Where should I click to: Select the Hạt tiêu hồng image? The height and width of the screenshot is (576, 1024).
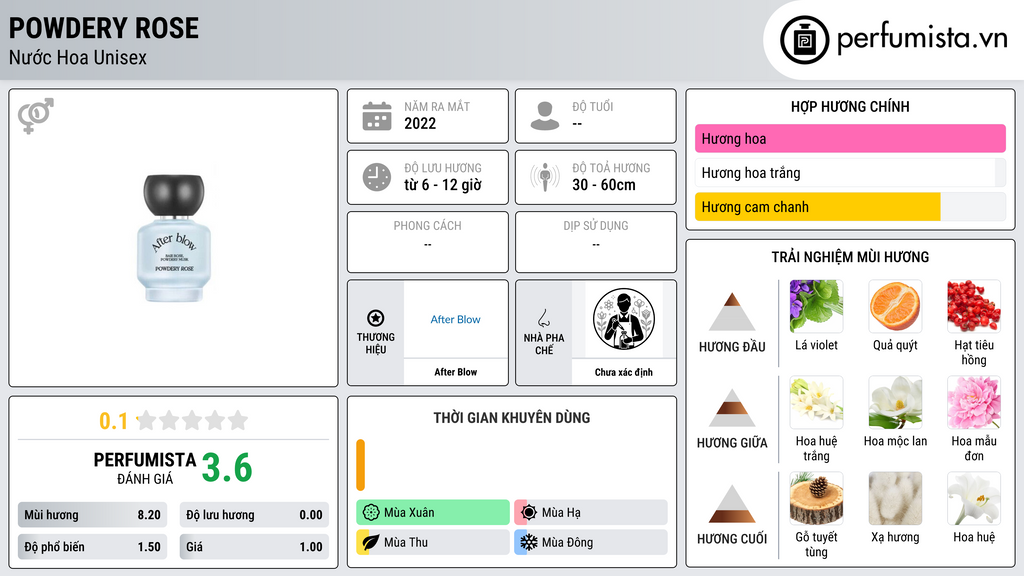[974, 306]
